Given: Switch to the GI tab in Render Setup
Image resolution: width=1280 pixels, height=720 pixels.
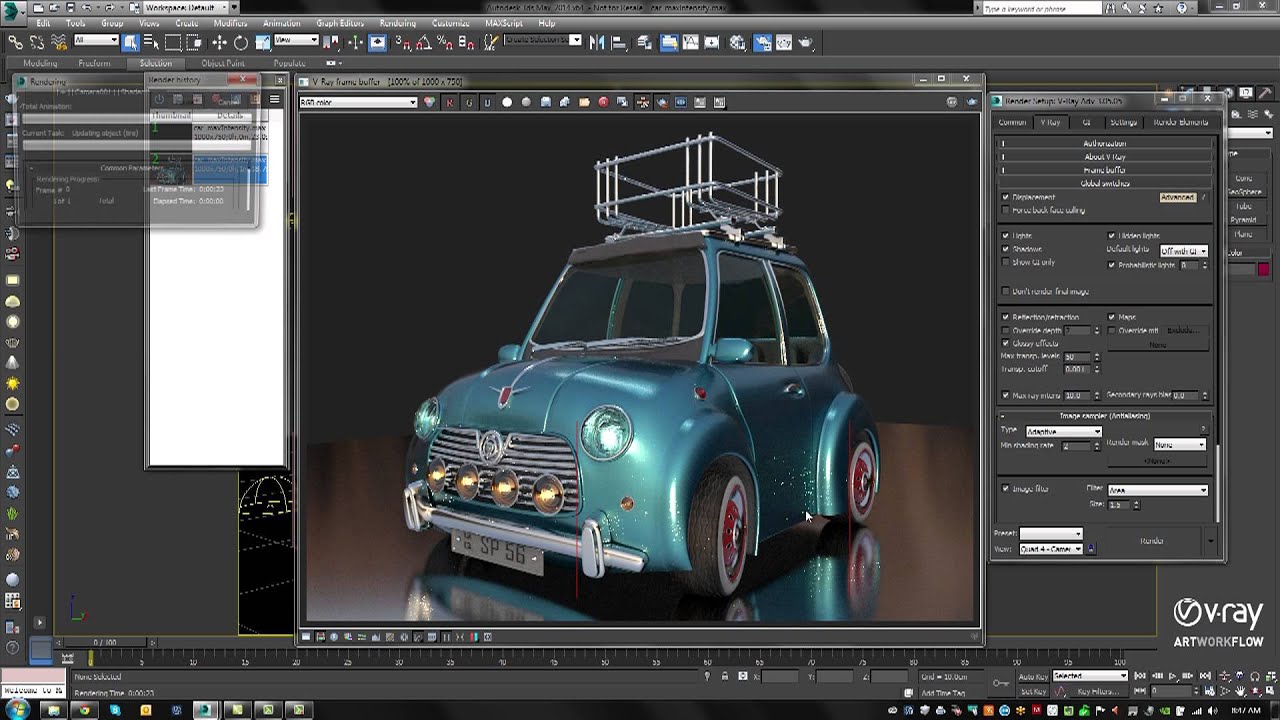Looking at the screenshot, I should coord(1086,122).
